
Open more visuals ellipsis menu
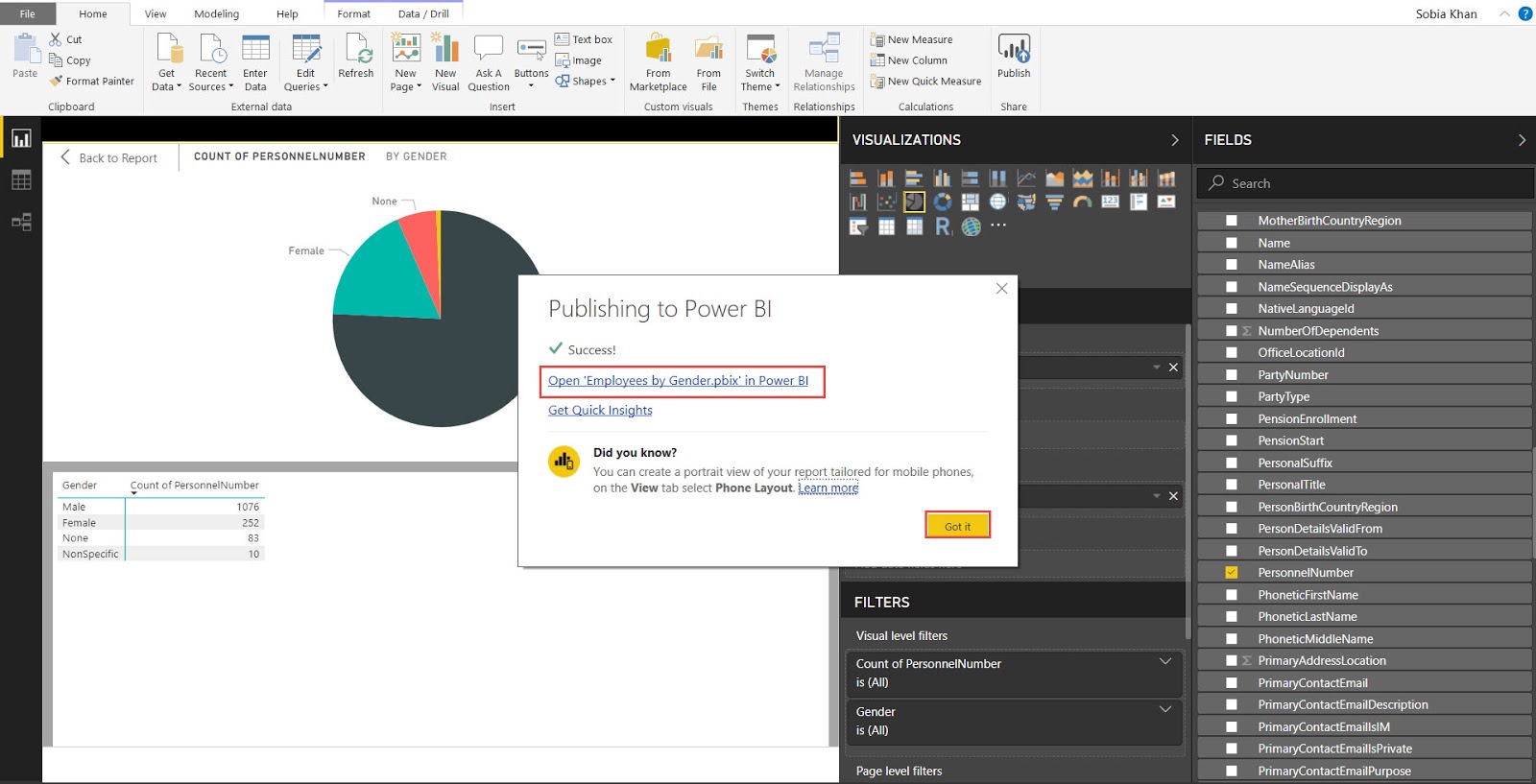tap(998, 226)
